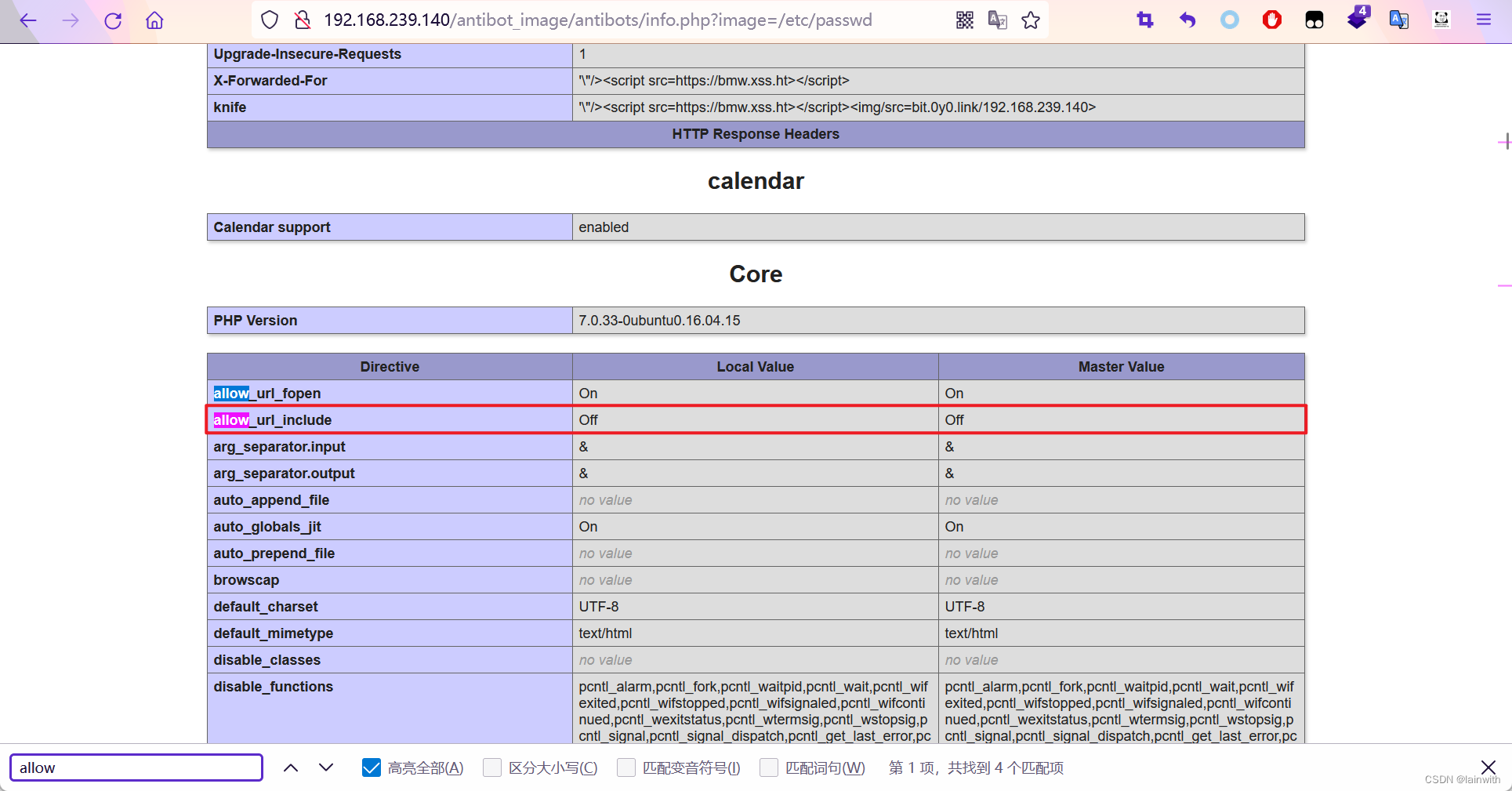The width and height of the screenshot is (1512, 791).
Task: Select the allow_url_include directive
Action: tap(273, 420)
